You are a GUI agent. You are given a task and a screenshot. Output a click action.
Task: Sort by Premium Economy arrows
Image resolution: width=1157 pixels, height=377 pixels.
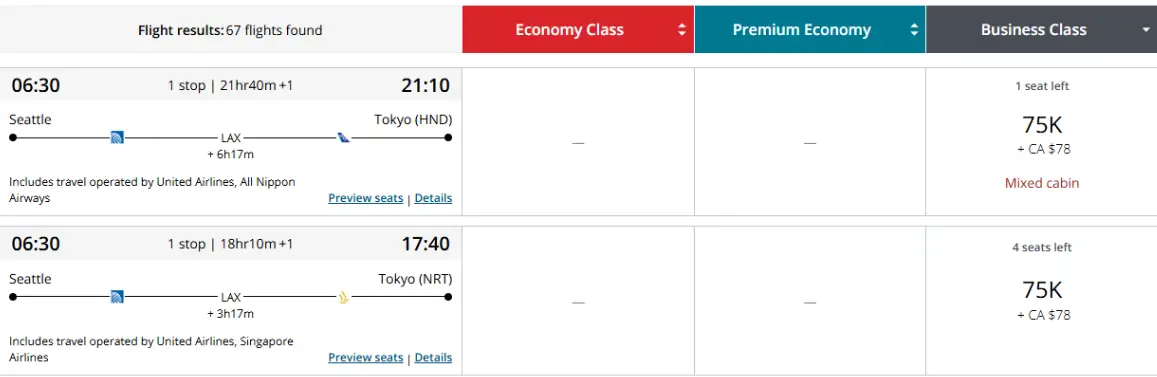914,30
